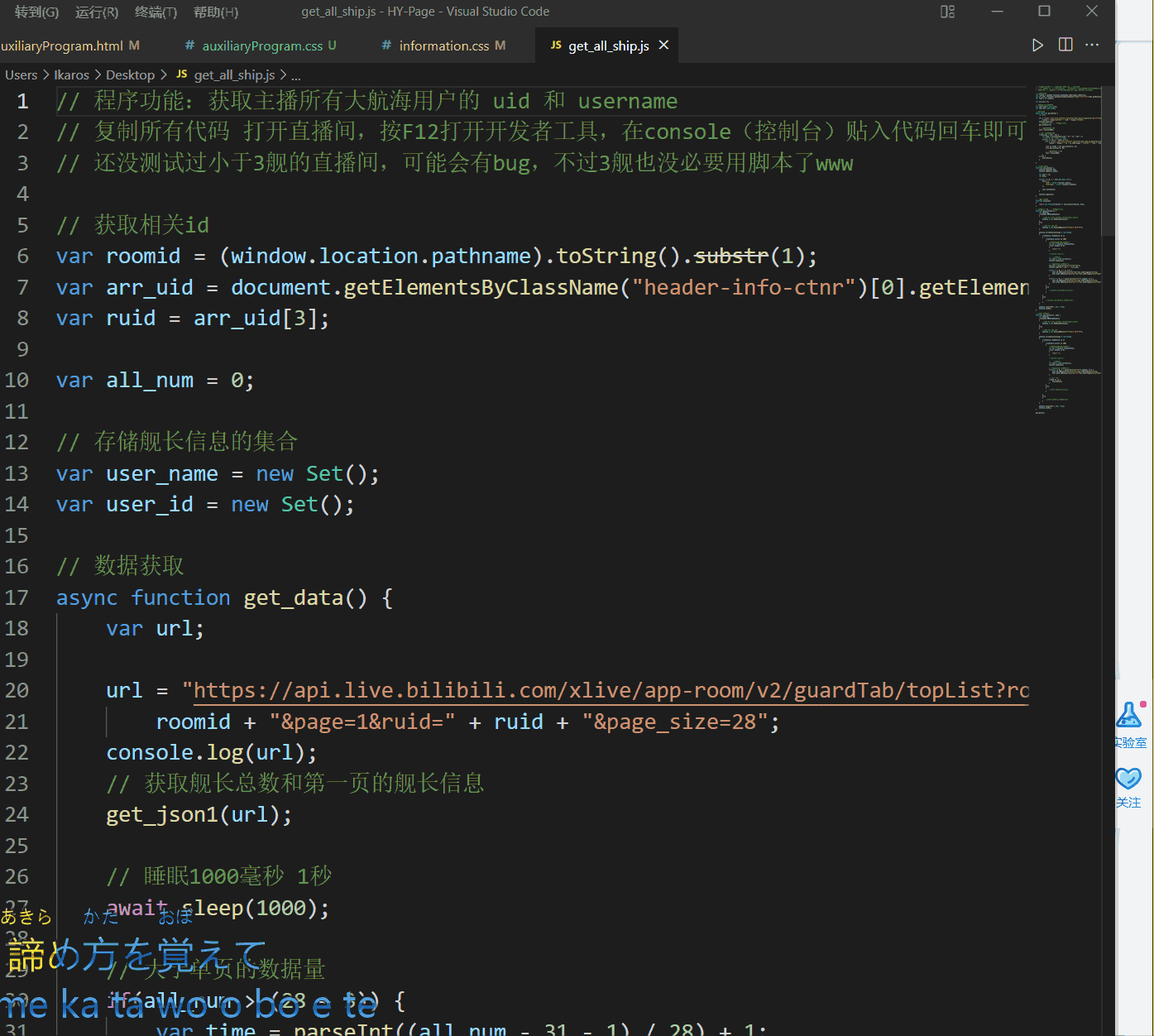Split the editor to the right
Viewport: 1154px width, 1036px height.
1065,46
